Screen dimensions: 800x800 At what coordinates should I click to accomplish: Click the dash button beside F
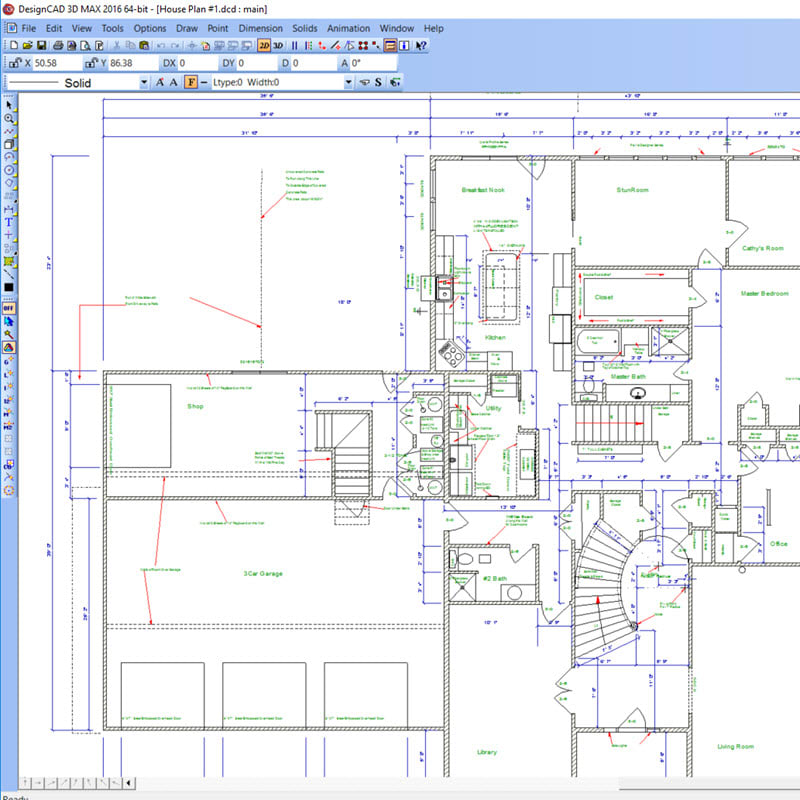pyautogui.click(x=204, y=82)
